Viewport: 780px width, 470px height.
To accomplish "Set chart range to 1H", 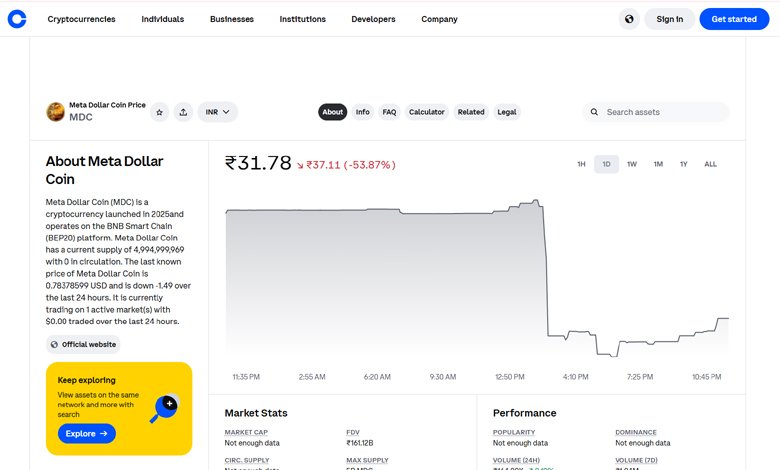I will (581, 164).
